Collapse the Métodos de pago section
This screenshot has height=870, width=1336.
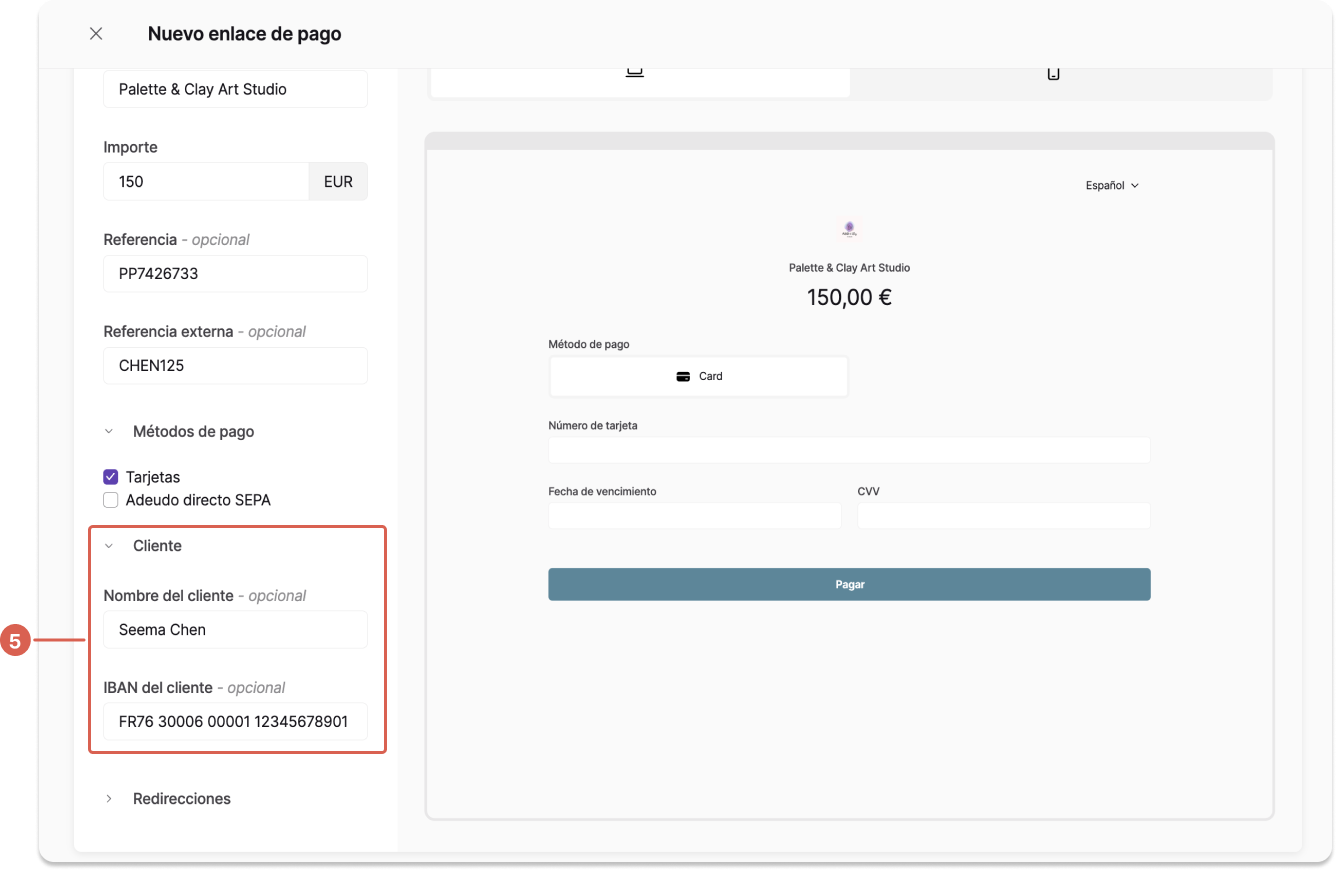pyautogui.click(x=109, y=432)
